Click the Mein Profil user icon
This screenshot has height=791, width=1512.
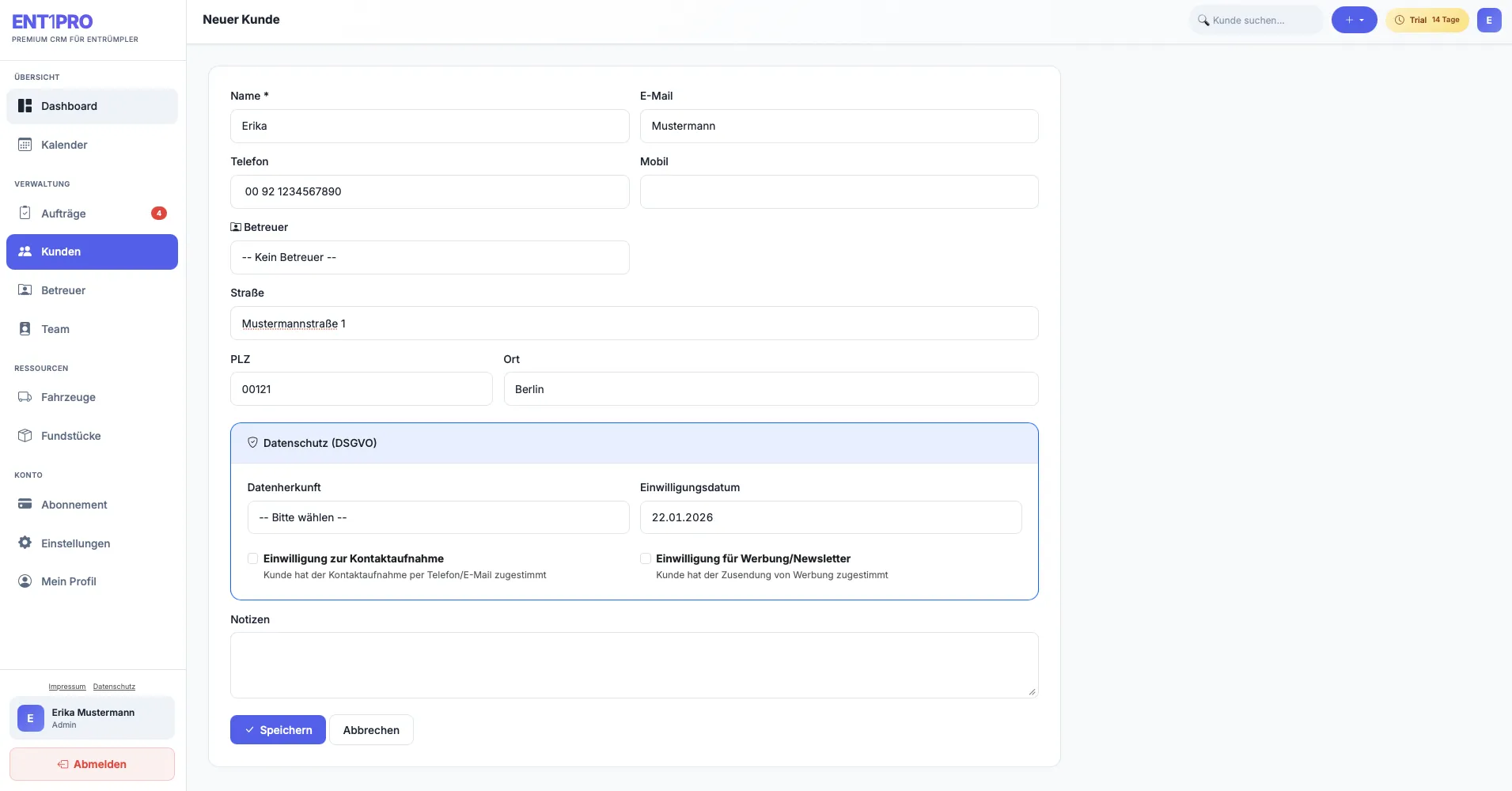pyautogui.click(x=25, y=581)
